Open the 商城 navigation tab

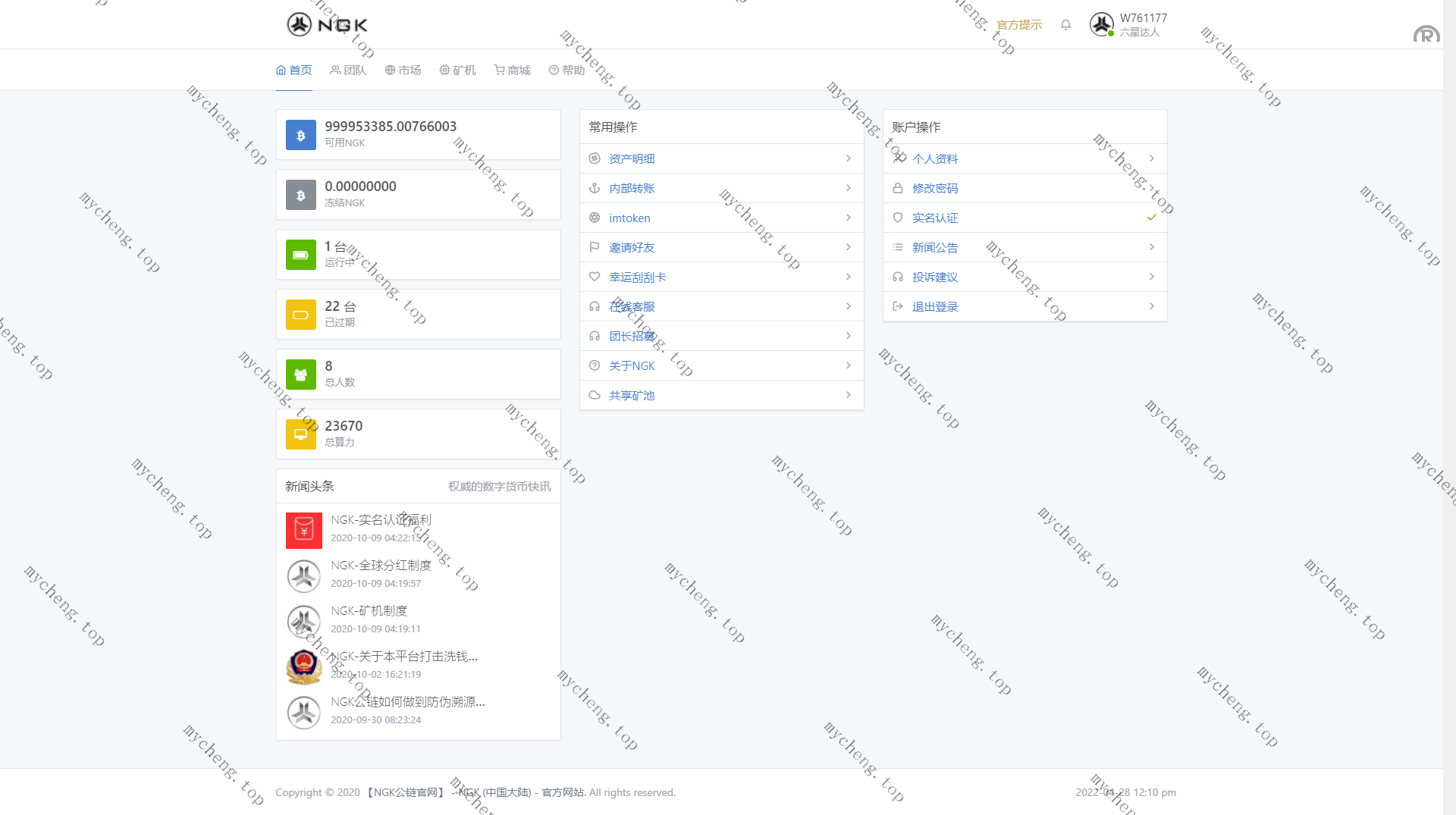tap(512, 71)
